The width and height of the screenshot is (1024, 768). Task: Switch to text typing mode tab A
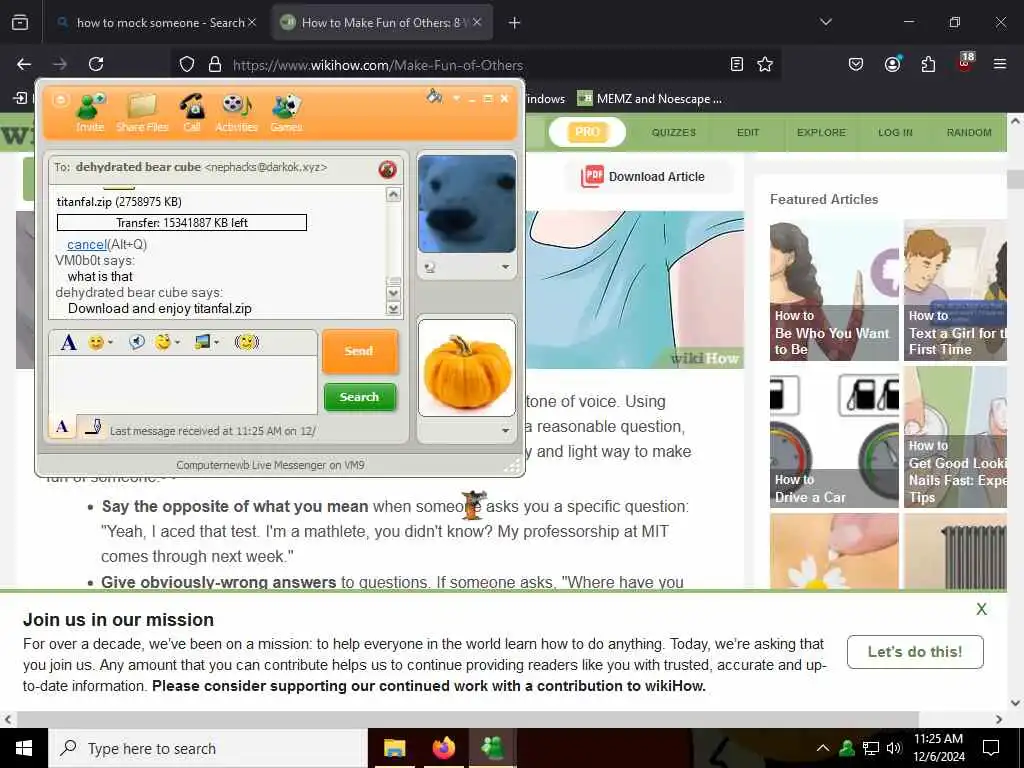pyautogui.click(x=62, y=427)
